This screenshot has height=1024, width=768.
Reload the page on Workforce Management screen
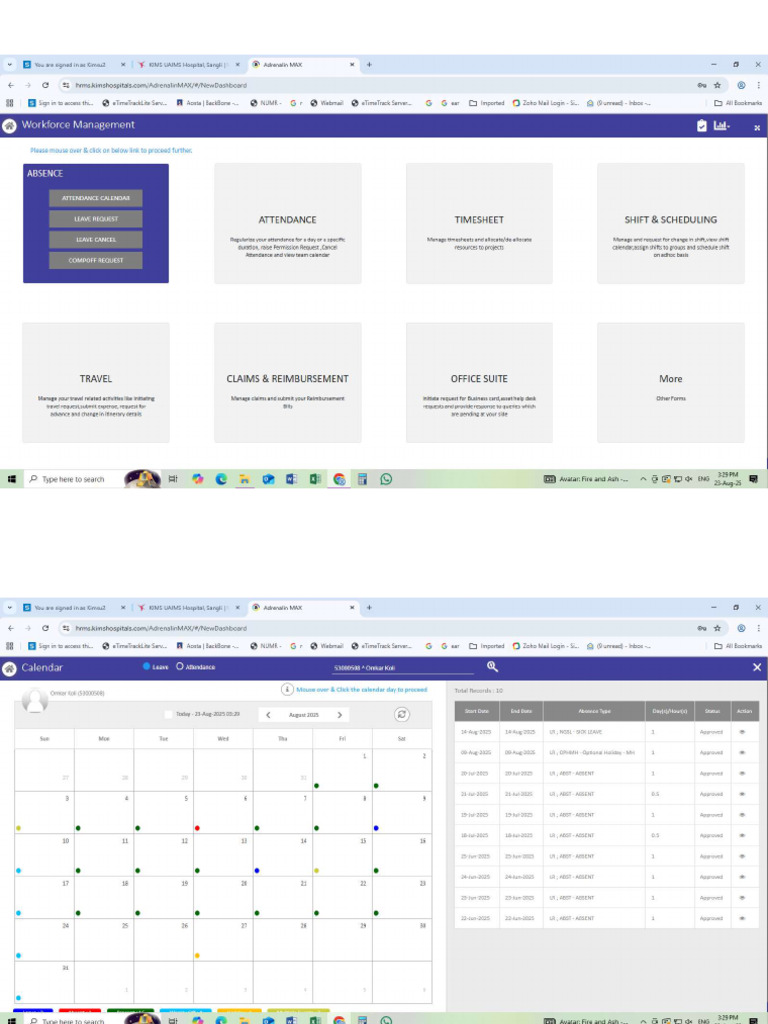click(x=45, y=85)
